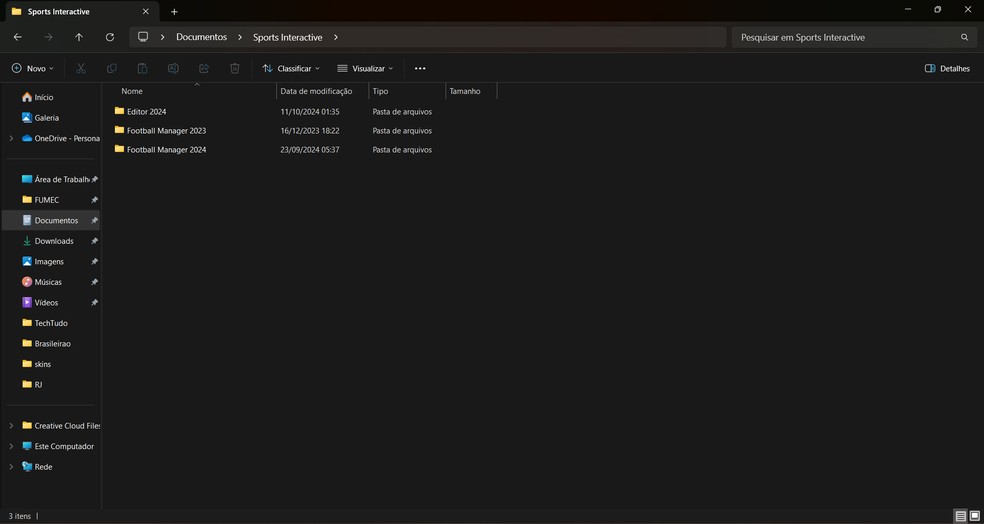Image resolution: width=984 pixels, height=524 pixels.
Task: Click the Rename icon in toolbar
Action: [x=173, y=68]
